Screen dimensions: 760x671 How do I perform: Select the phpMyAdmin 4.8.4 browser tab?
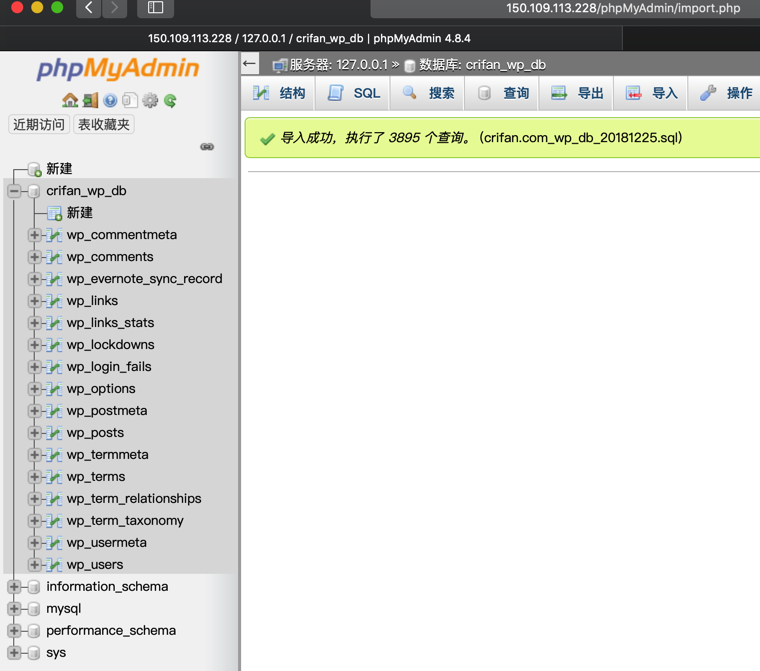click(309, 38)
